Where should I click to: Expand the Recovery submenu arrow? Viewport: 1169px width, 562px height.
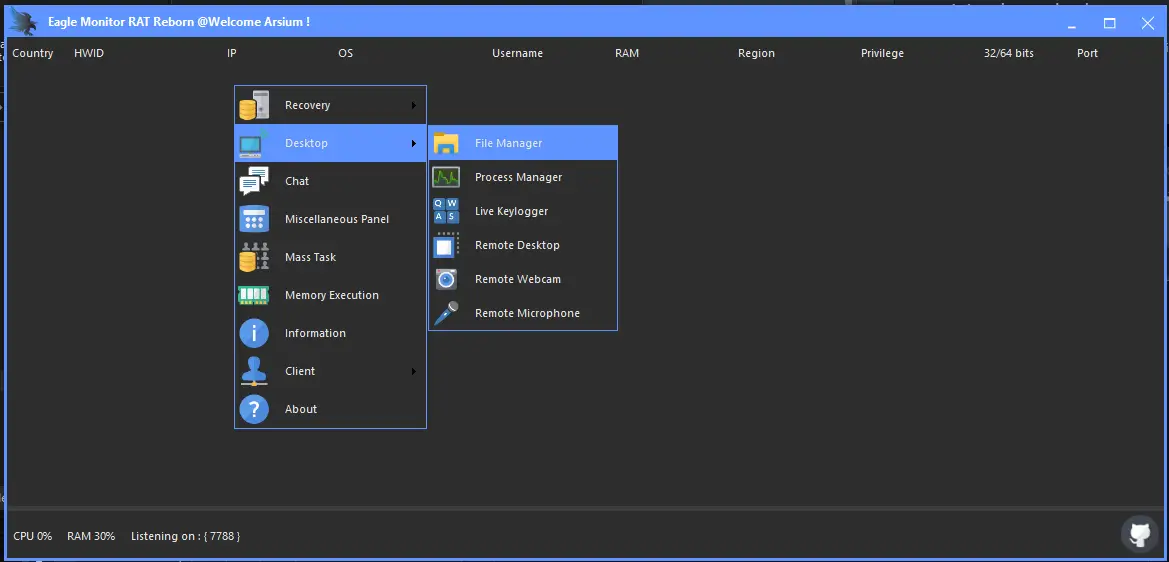coord(414,105)
